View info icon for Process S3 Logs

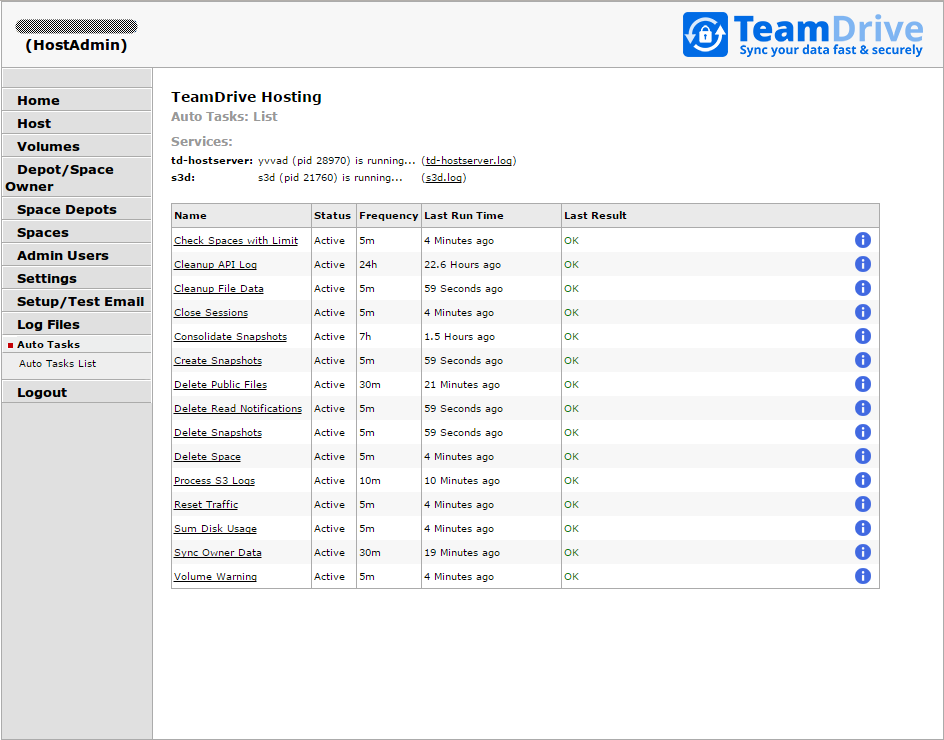(x=862, y=480)
